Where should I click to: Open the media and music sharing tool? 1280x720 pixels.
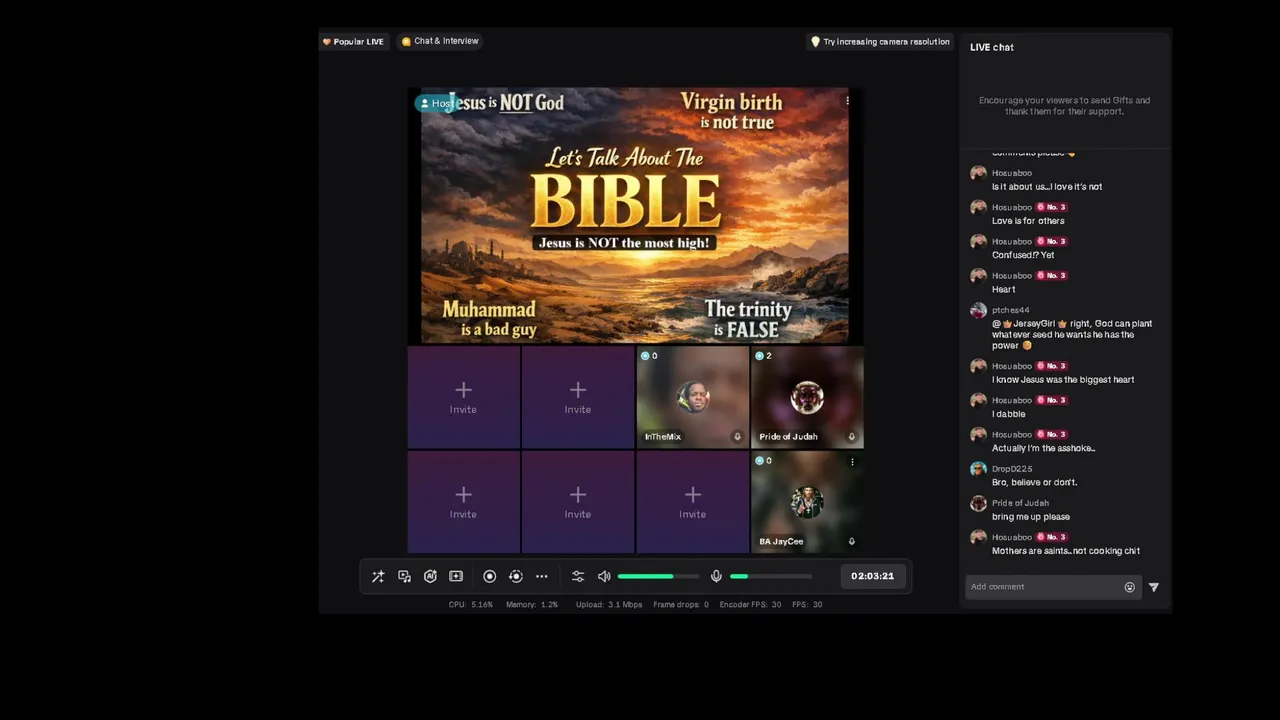404,577
